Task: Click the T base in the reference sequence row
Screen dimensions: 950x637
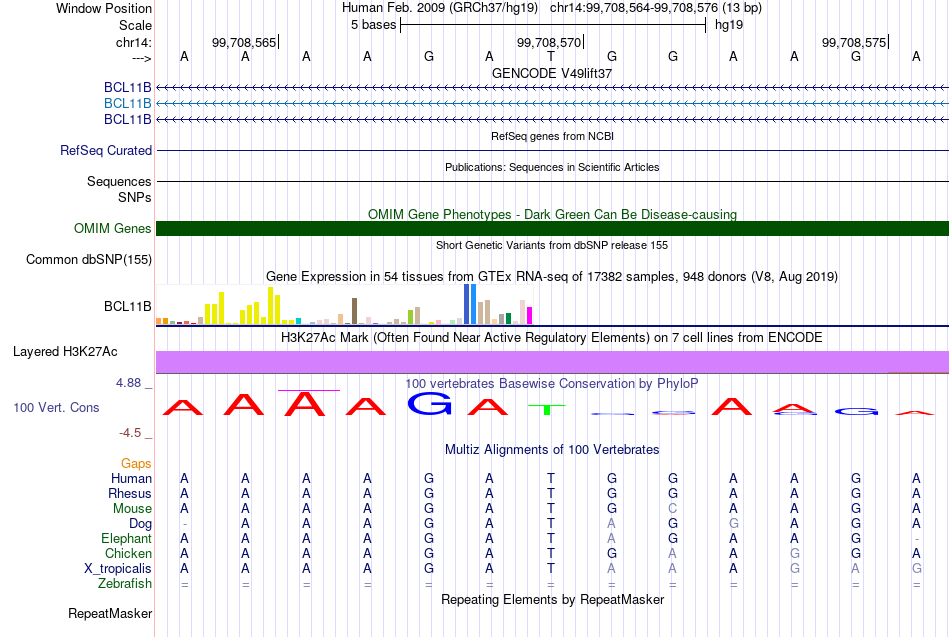Action: click(551, 56)
